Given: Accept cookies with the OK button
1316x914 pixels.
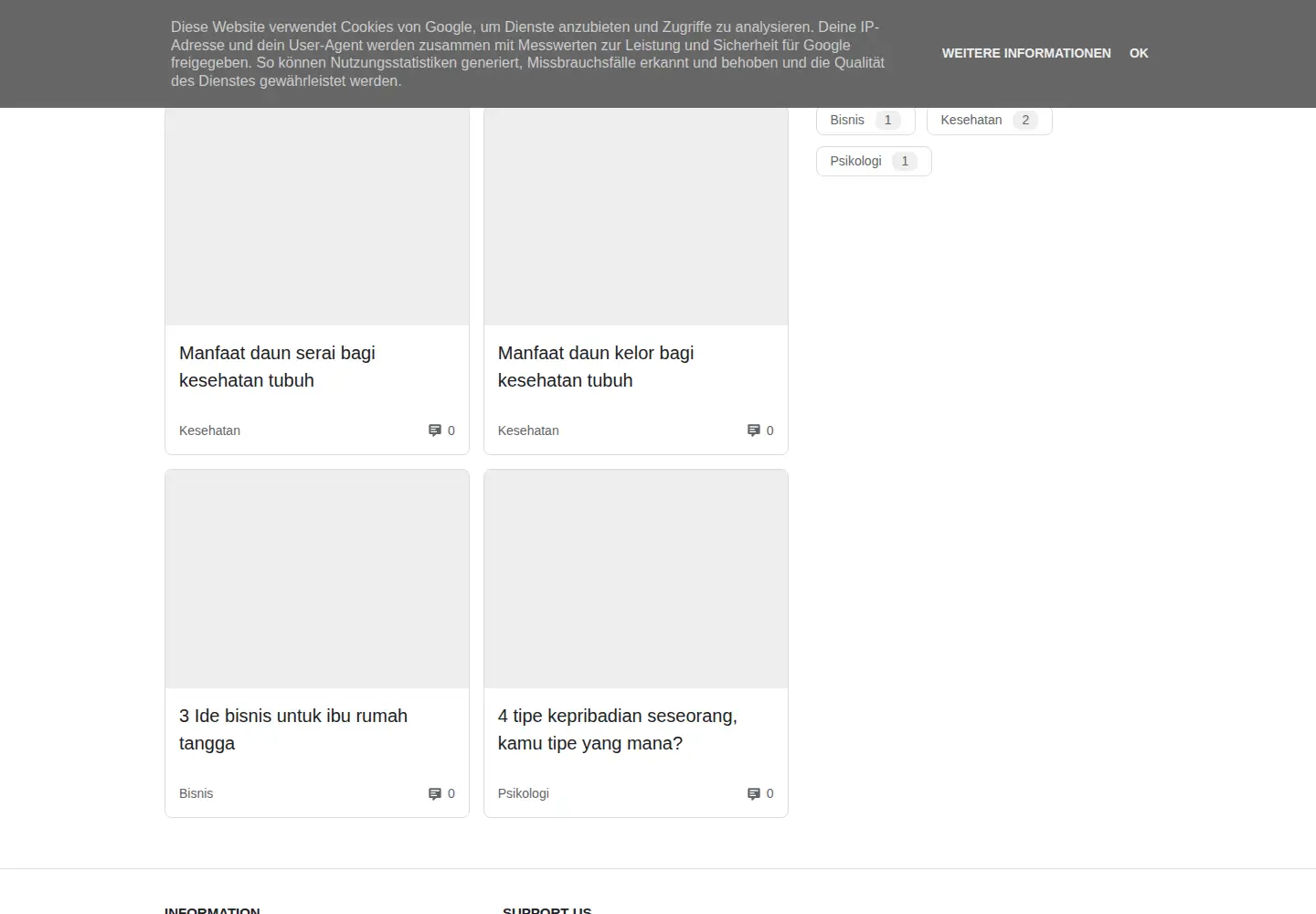Looking at the screenshot, I should [x=1139, y=53].
